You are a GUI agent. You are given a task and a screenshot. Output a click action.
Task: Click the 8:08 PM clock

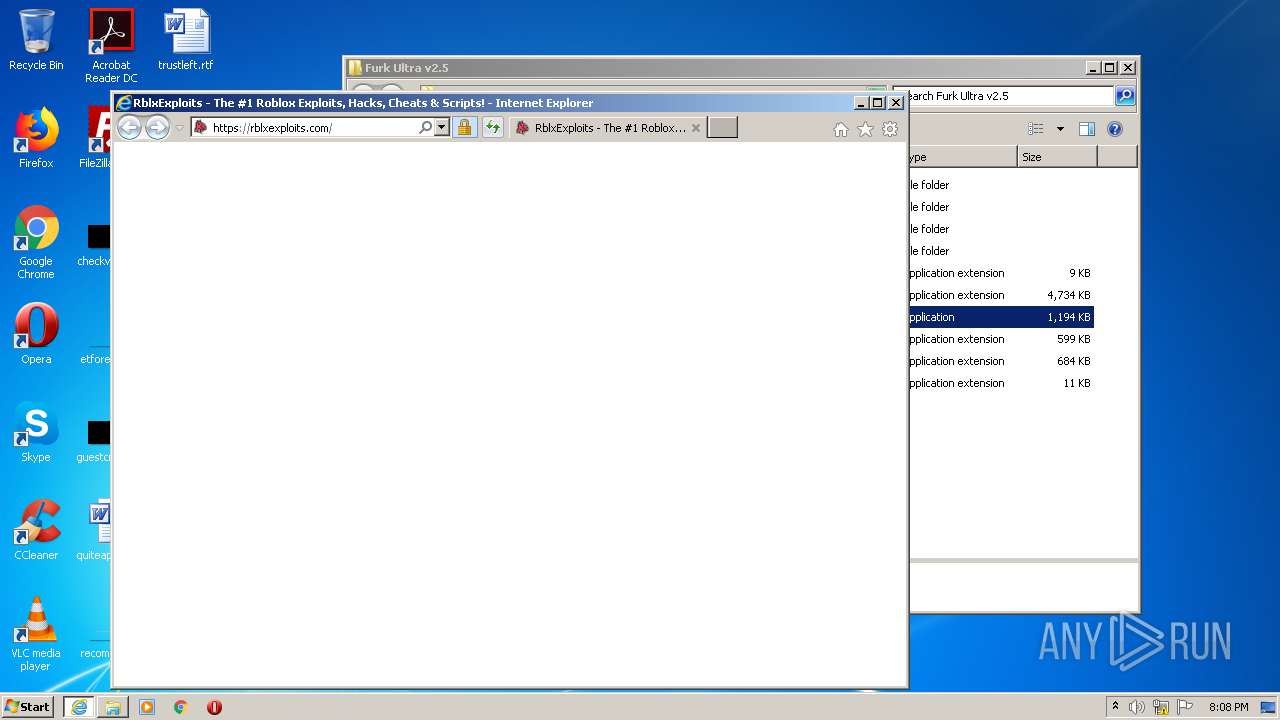[x=1228, y=707]
